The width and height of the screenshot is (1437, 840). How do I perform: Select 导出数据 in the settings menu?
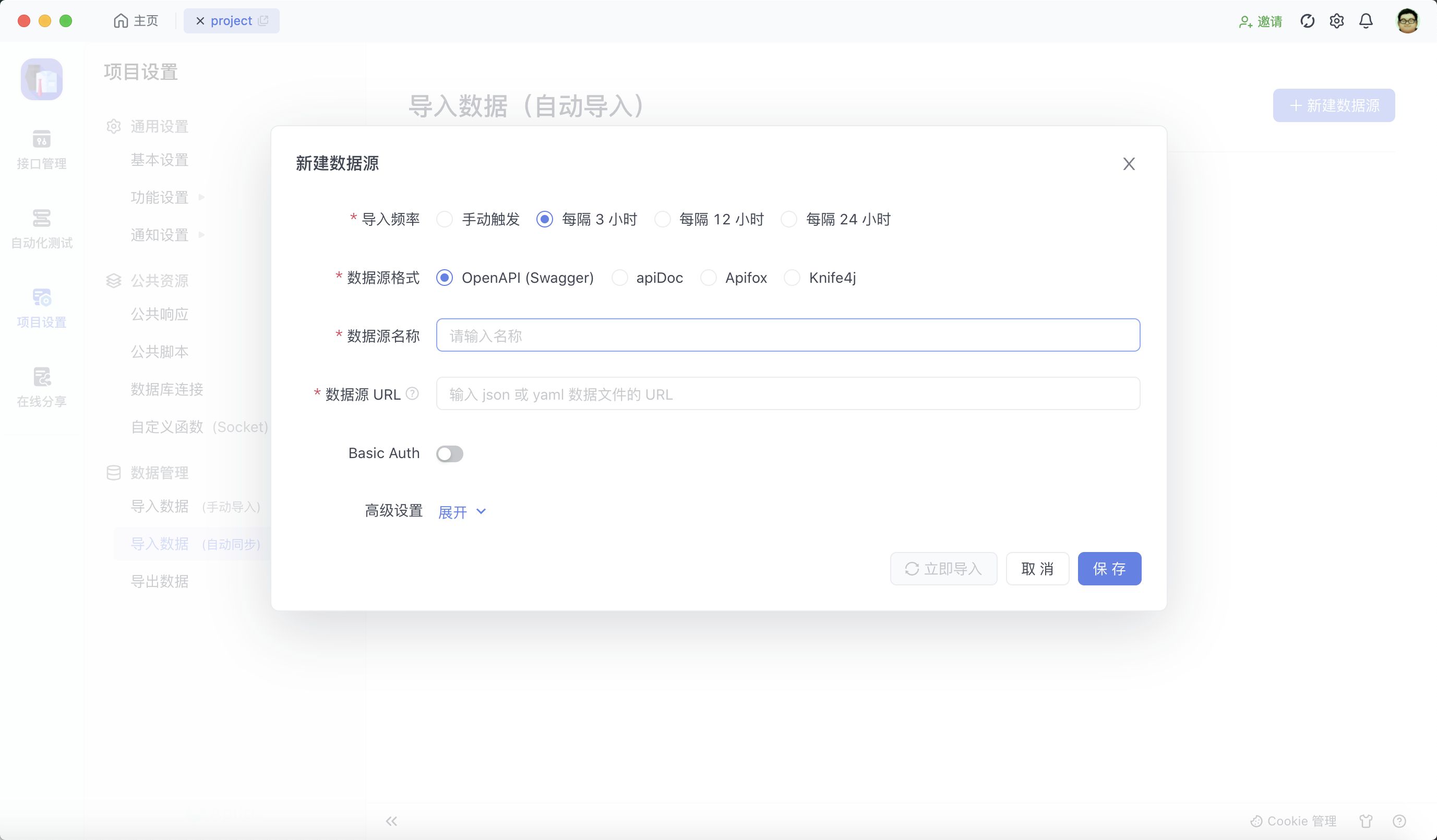click(160, 581)
